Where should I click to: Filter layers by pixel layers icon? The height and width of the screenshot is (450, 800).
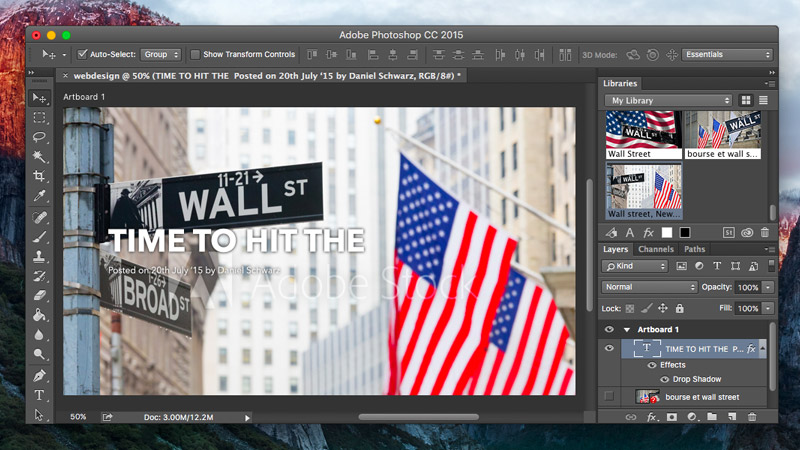pyautogui.click(x=681, y=266)
